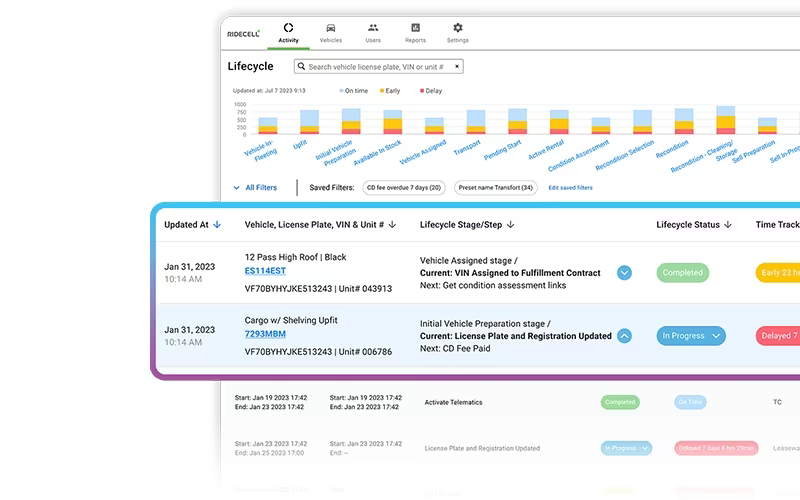Select the Available In Stock chart label
The height and width of the screenshot is (500, 800).
[x=378, y=153]
